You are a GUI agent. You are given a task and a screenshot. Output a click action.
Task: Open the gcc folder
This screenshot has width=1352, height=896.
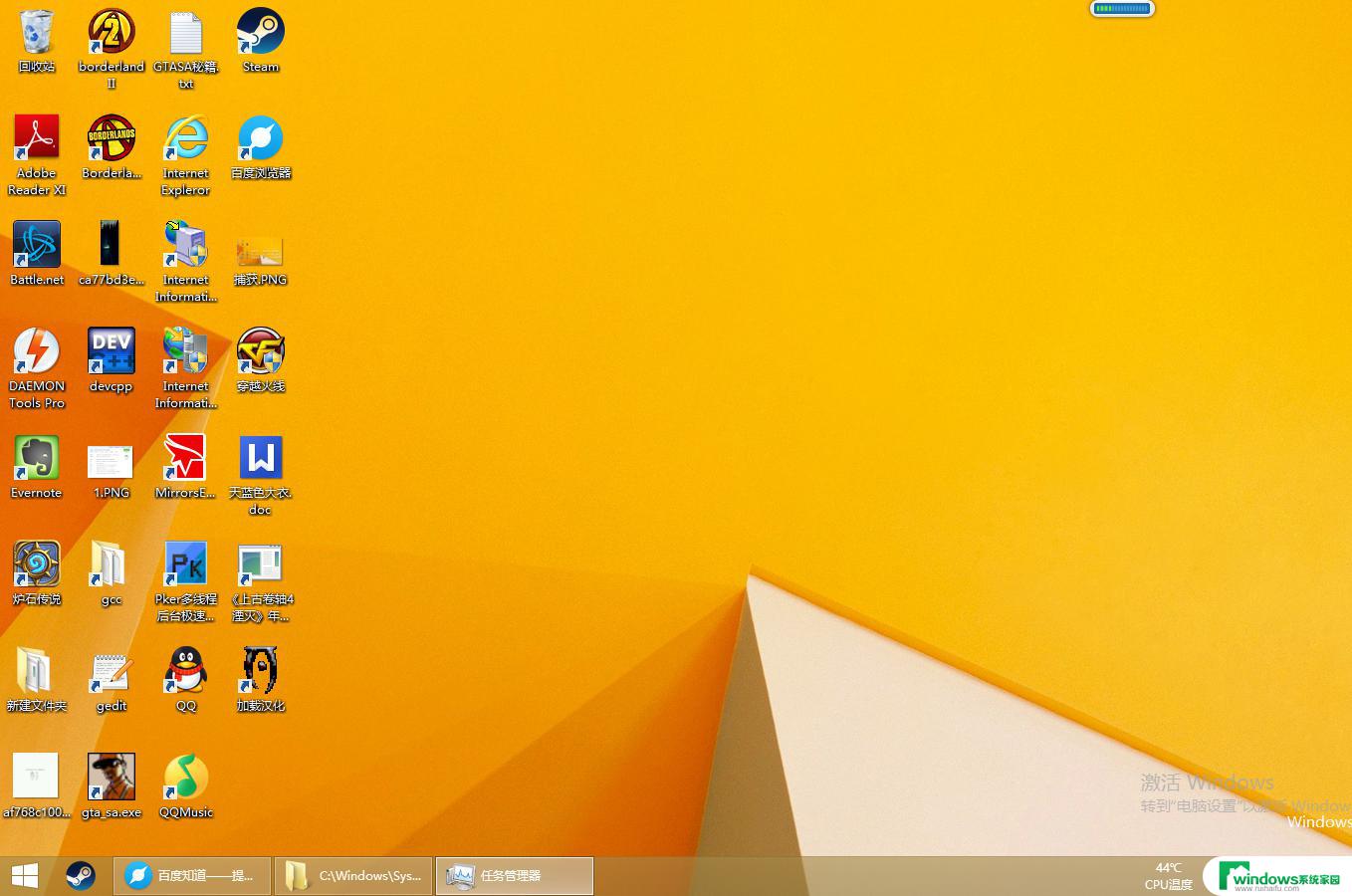click(112, 573)
